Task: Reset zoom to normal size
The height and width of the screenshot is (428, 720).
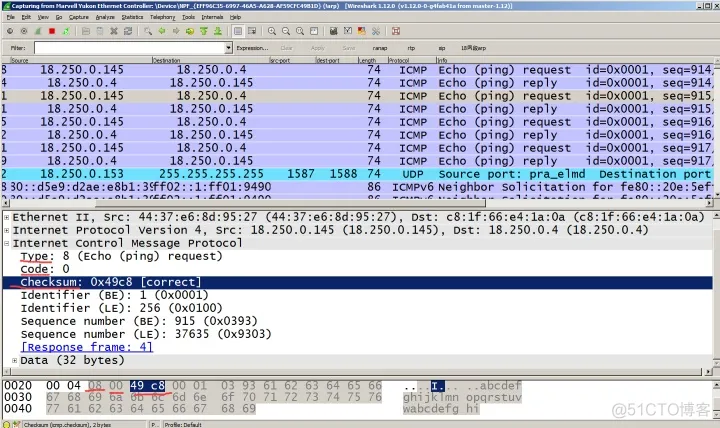Action: click(x=300, y=31)
